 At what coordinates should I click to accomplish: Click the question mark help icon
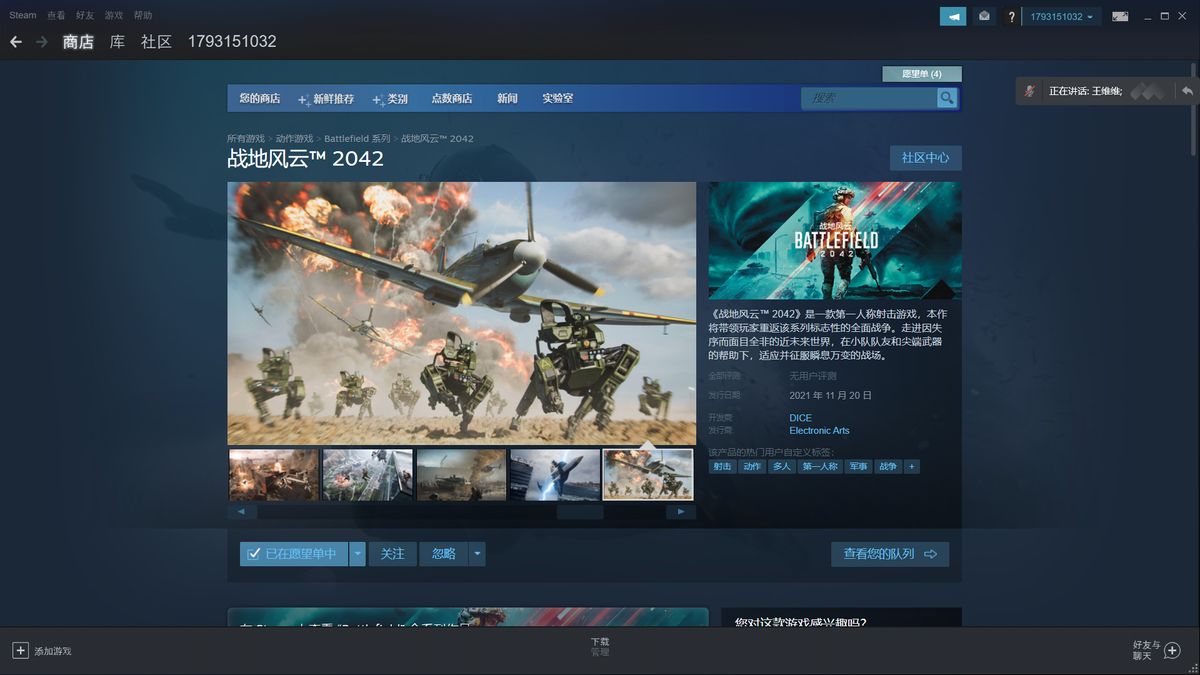(1011, 17)
